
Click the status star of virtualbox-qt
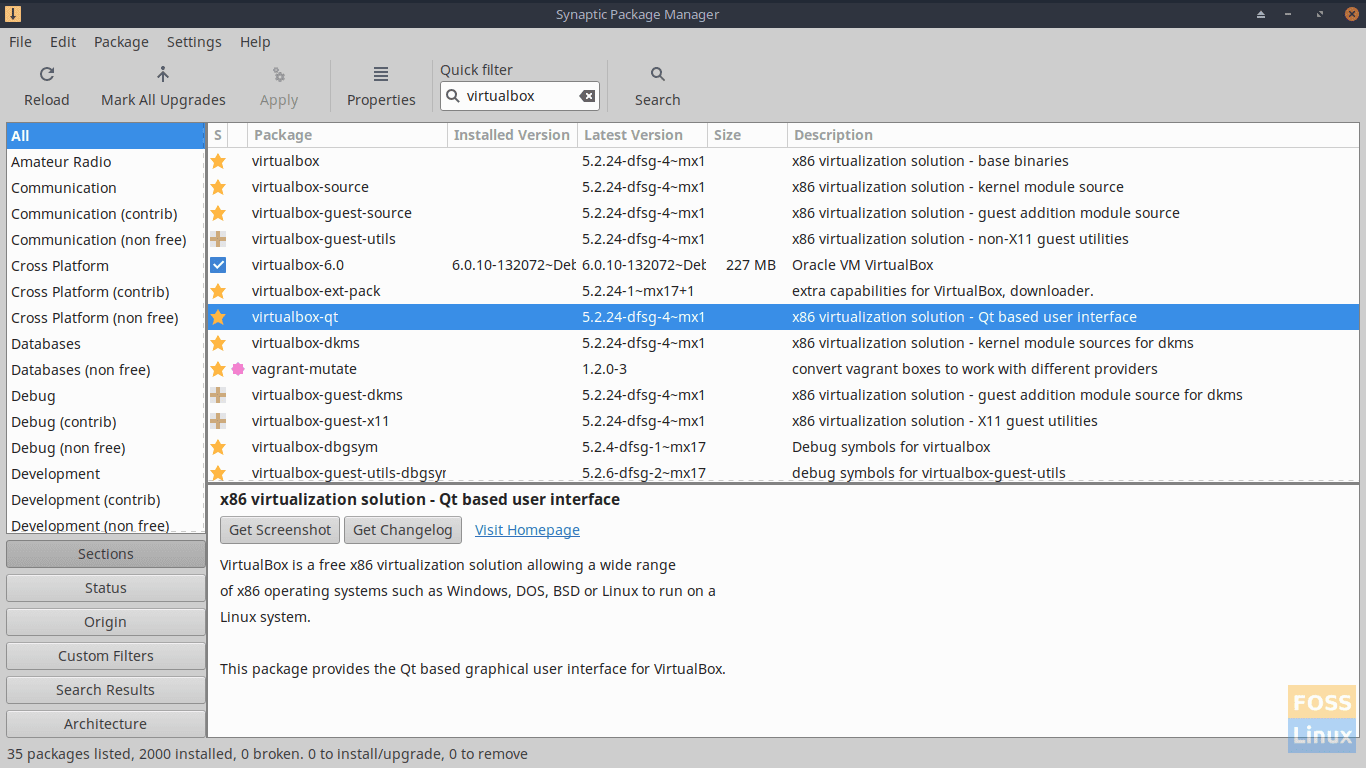coord(218,317)
